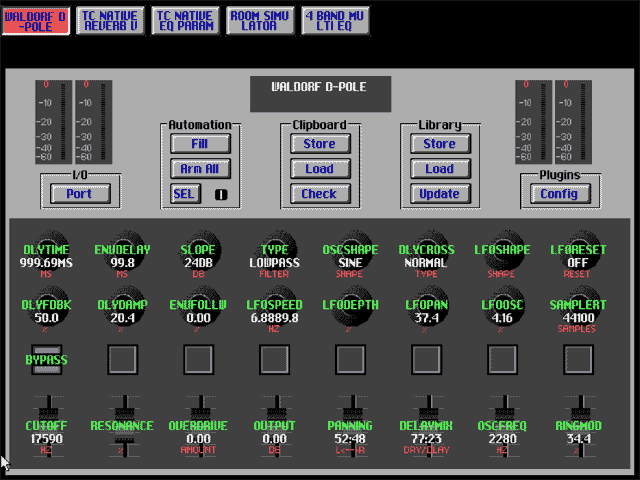Click the DELAYMIX fader
The image size is (640, 480).
click(429, 426)
